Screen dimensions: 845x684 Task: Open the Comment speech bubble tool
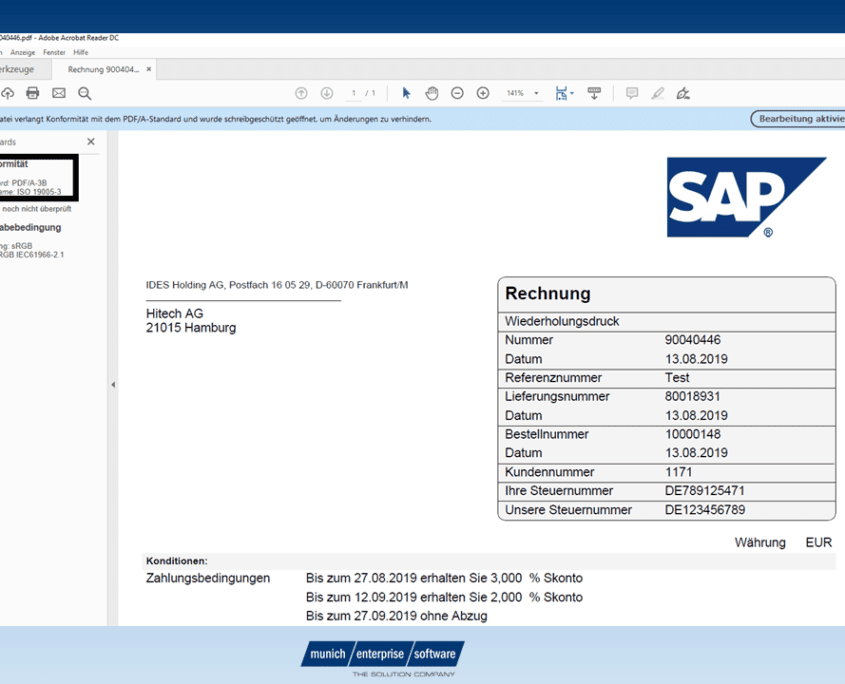pos(631,93)
